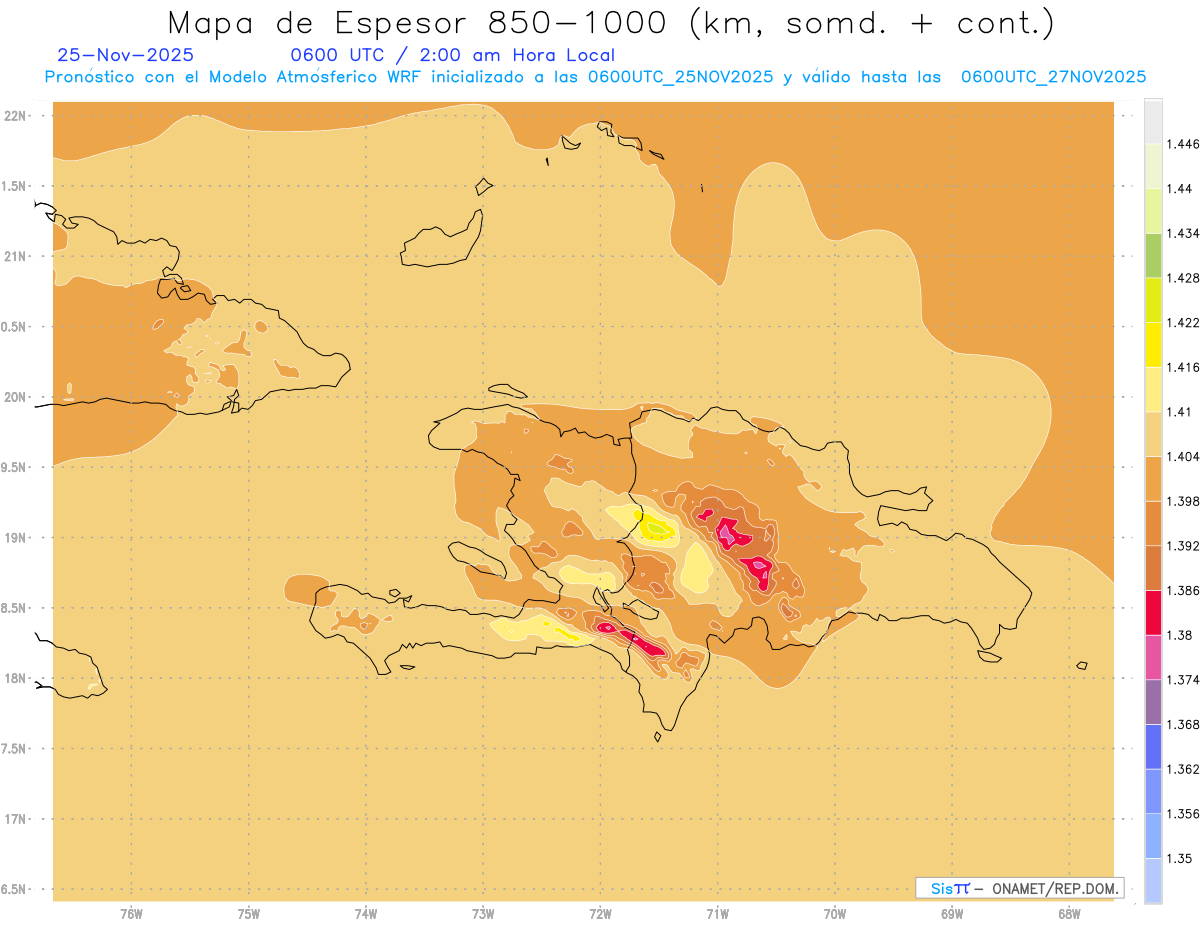
Task: Pick the green 1.428–1.434 colorbar swatch
Action: pyautogui.click(x=1153, y=255)
